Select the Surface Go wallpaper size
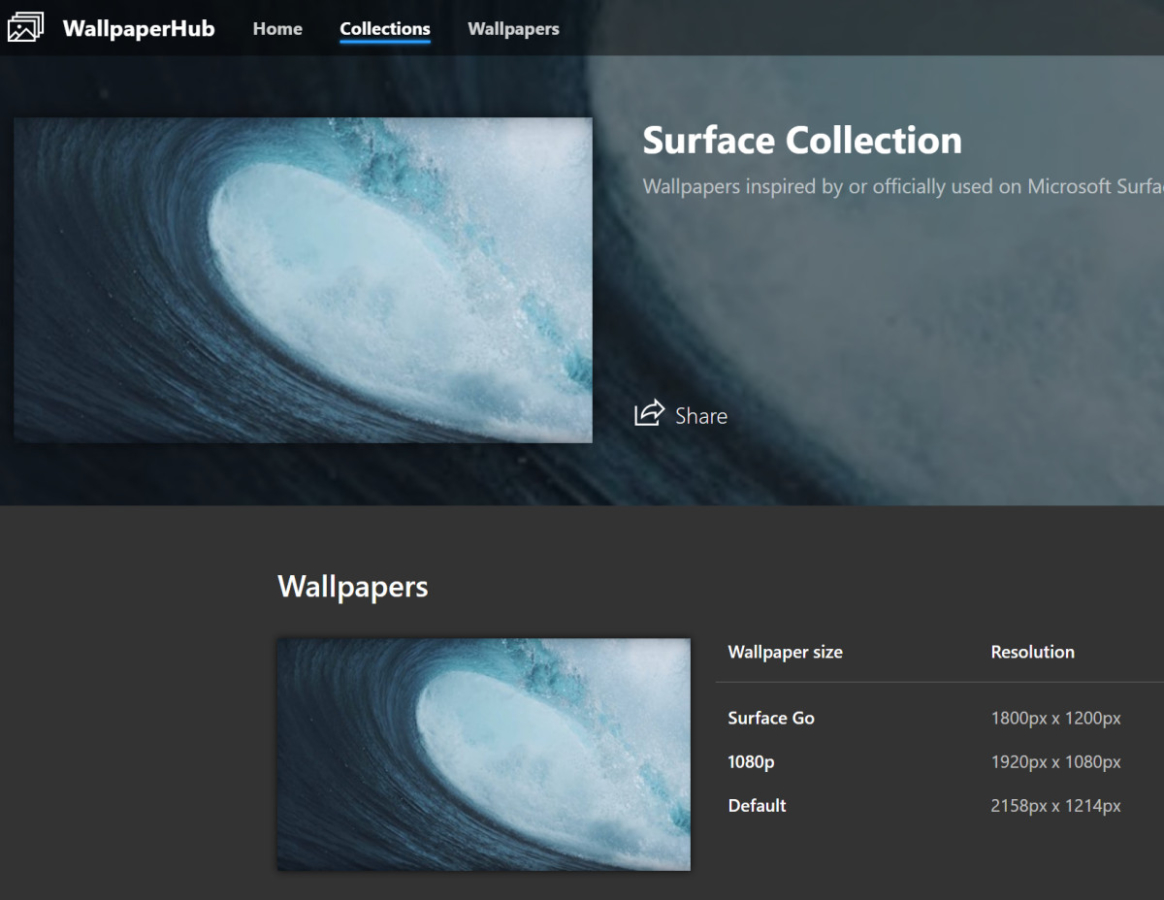This screenshot has width=1164, height=900. [x=771, y=718]
